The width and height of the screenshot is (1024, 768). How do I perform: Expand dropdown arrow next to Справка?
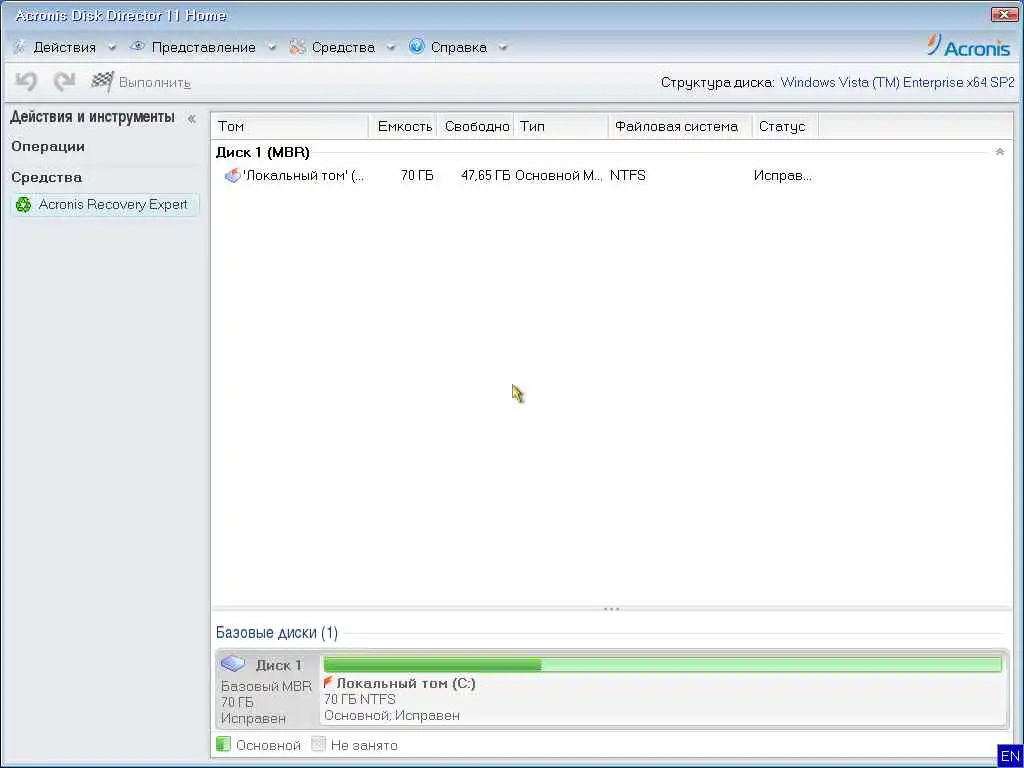pyautogui.click(x=503, y=47)
